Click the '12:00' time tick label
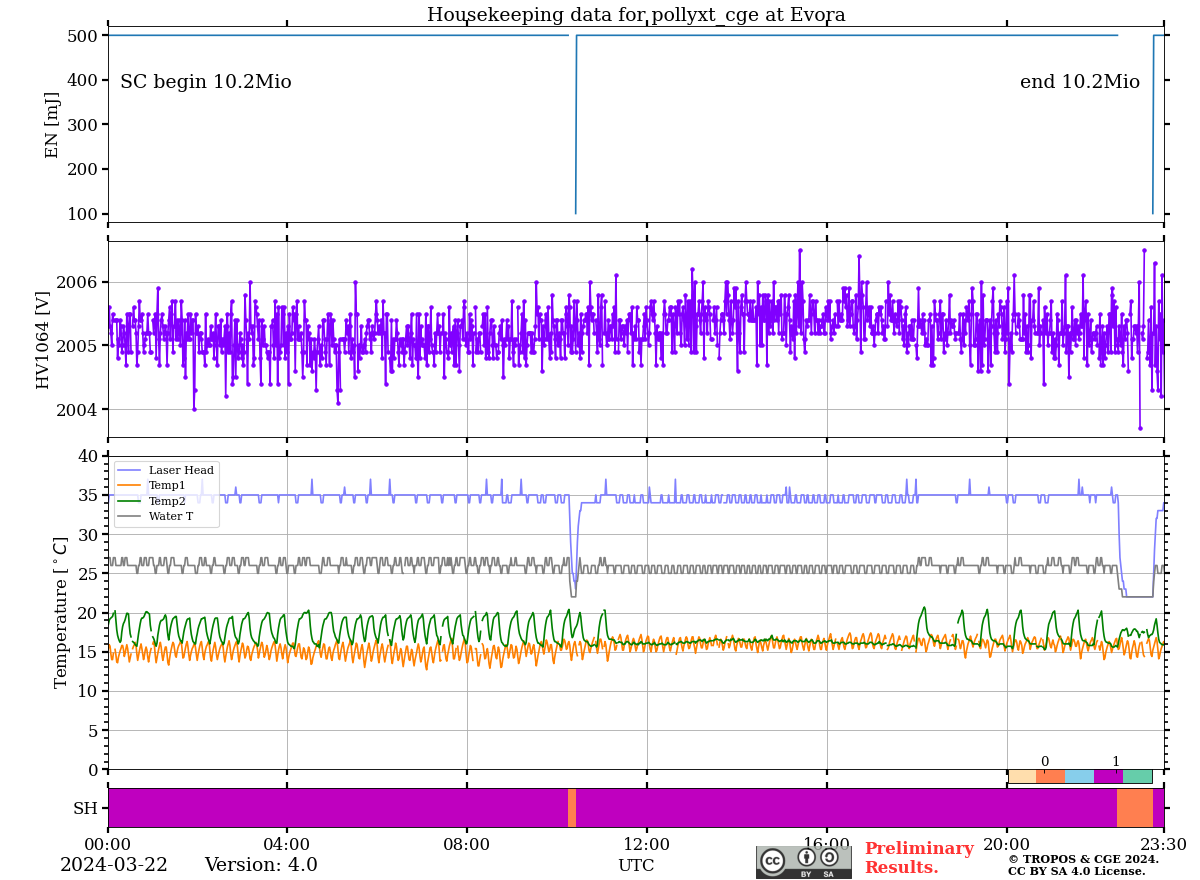The height and width of the screenshot is (880, 1200). 647,844
